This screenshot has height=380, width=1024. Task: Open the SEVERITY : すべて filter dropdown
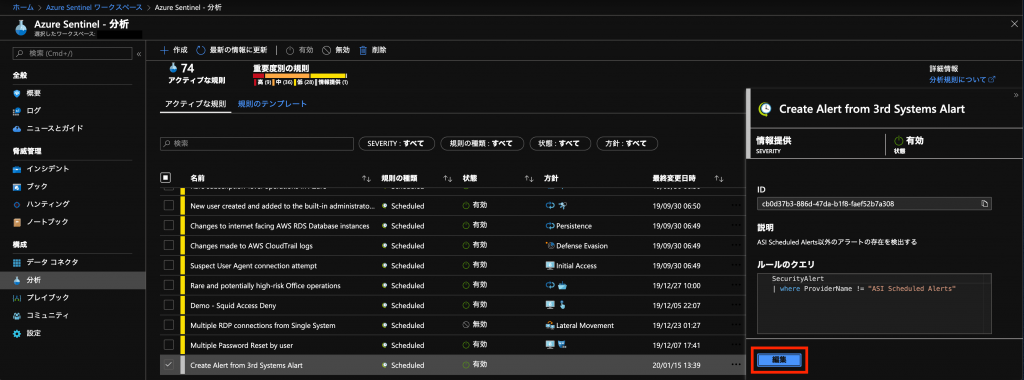(396, 144)
